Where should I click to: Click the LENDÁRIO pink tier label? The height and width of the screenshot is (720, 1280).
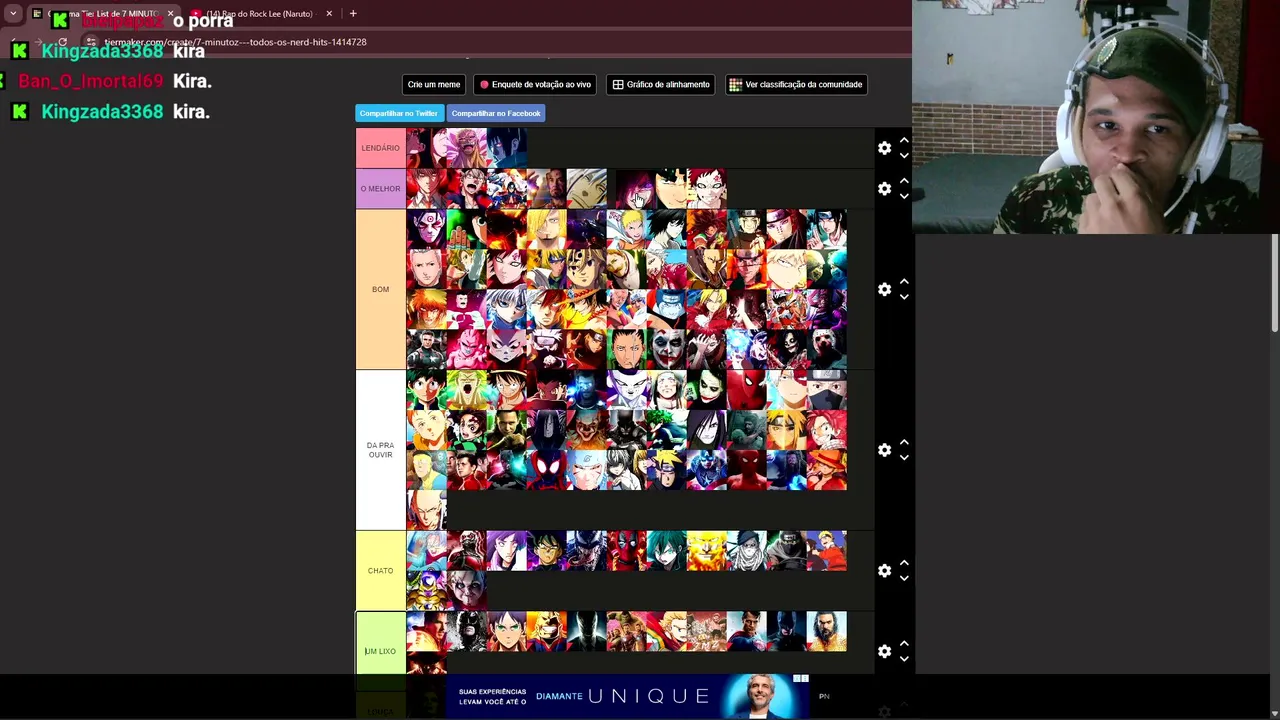point(381,148)
